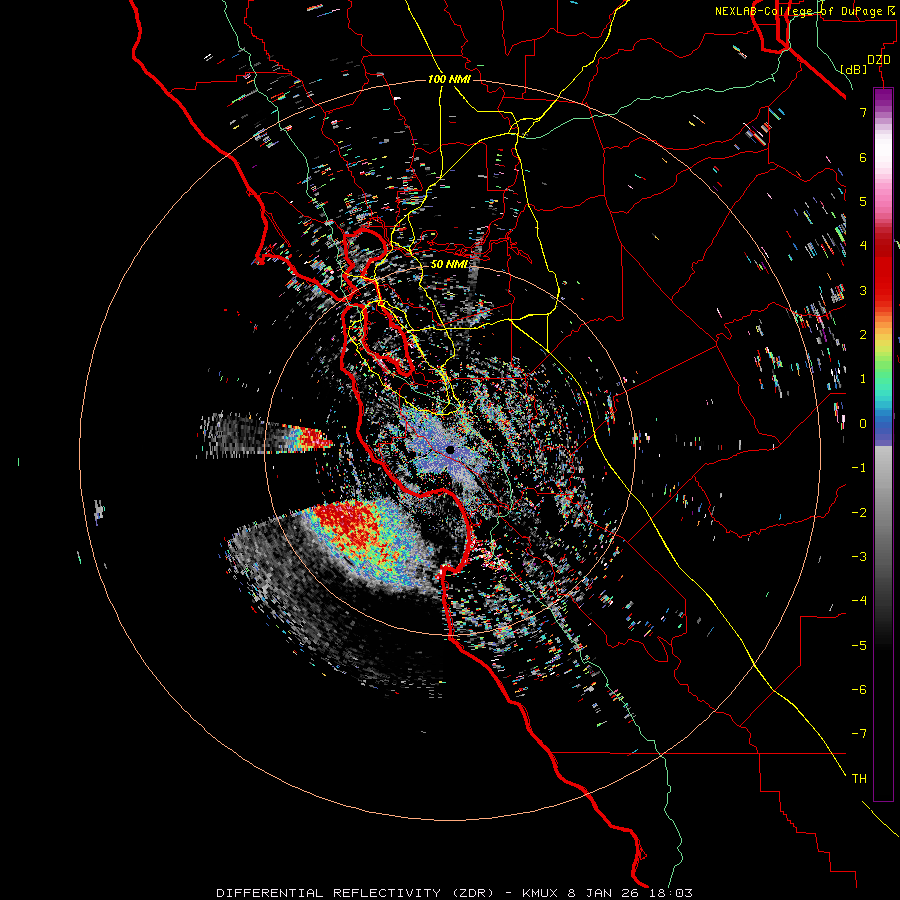
Task: Click the small red wedge echo west of radar
Action: 309,438
